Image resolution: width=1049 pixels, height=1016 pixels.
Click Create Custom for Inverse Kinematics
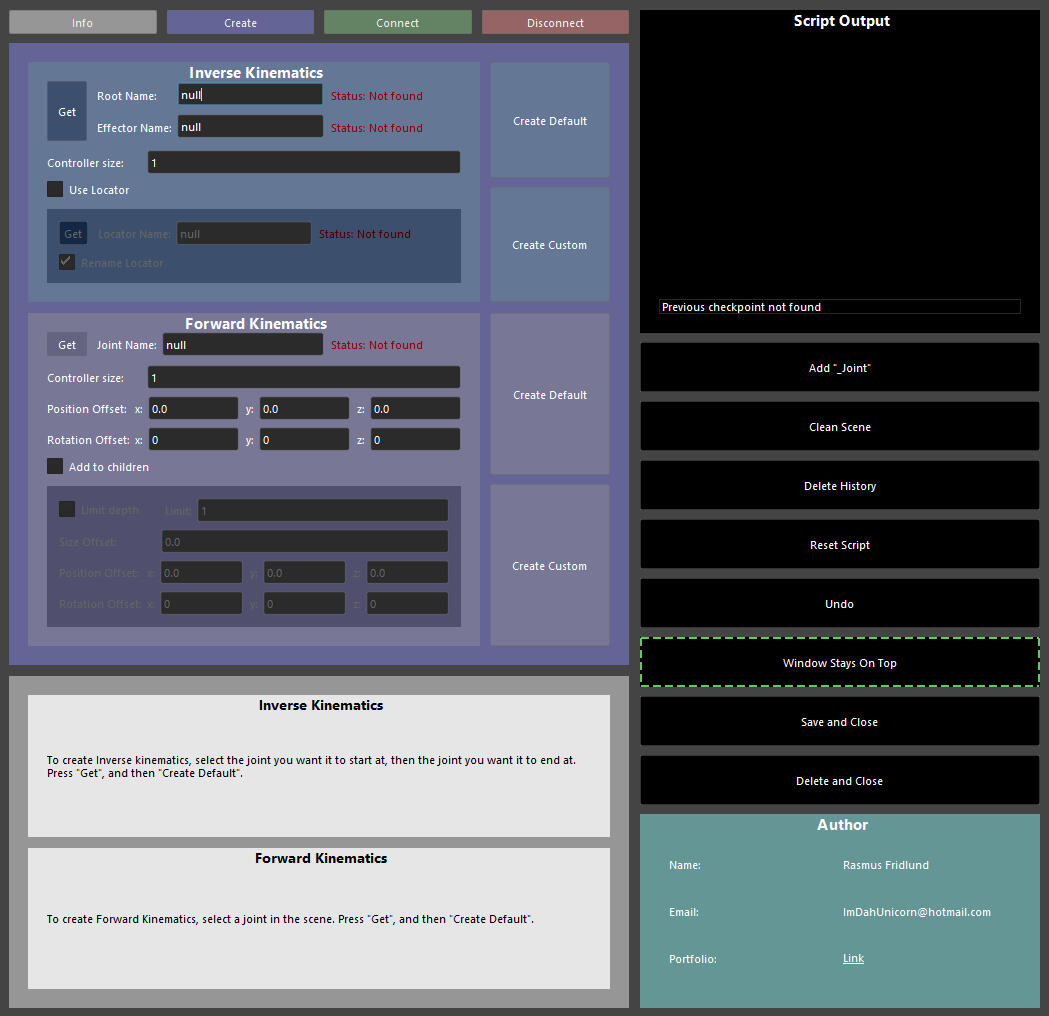click(550, 245)
